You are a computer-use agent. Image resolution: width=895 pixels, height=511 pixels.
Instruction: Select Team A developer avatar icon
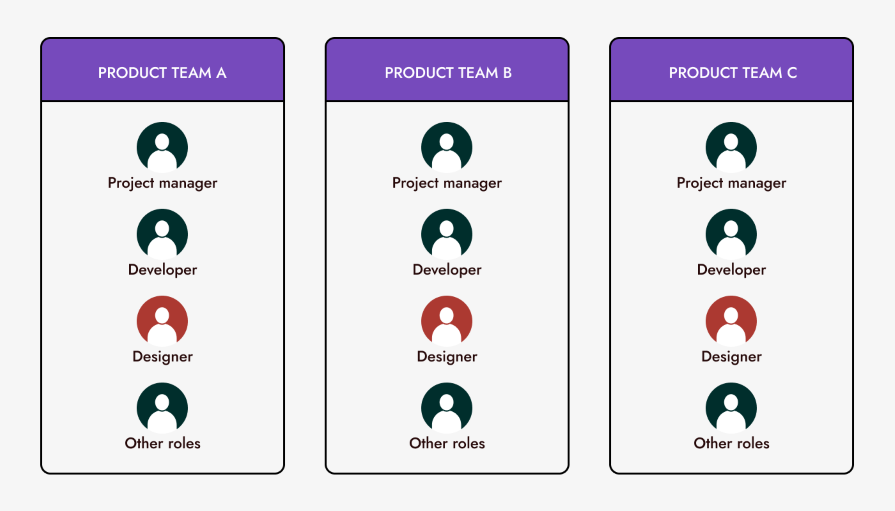tap(162, 234)
